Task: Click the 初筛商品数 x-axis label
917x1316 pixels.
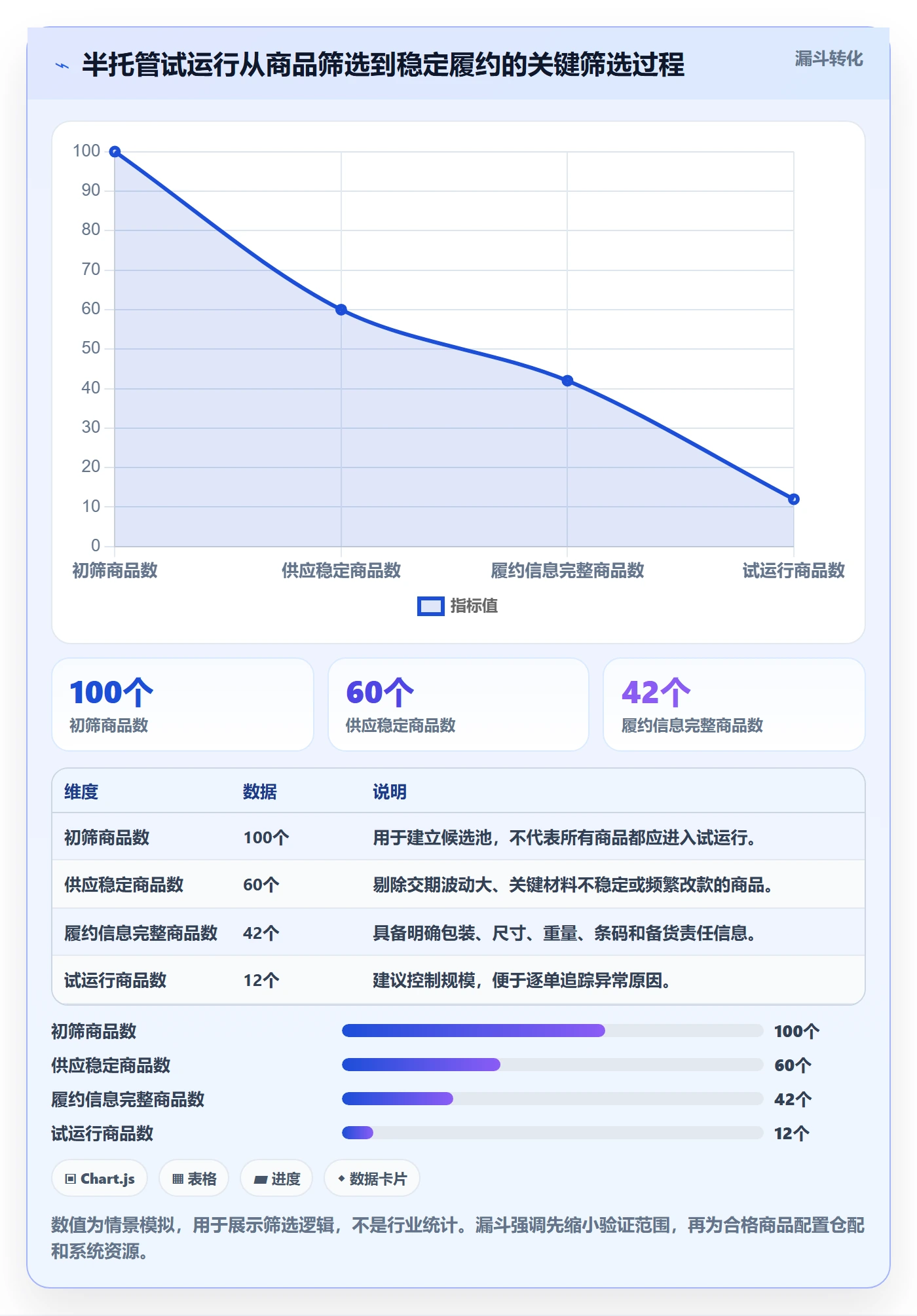Action: click(115, 571)
